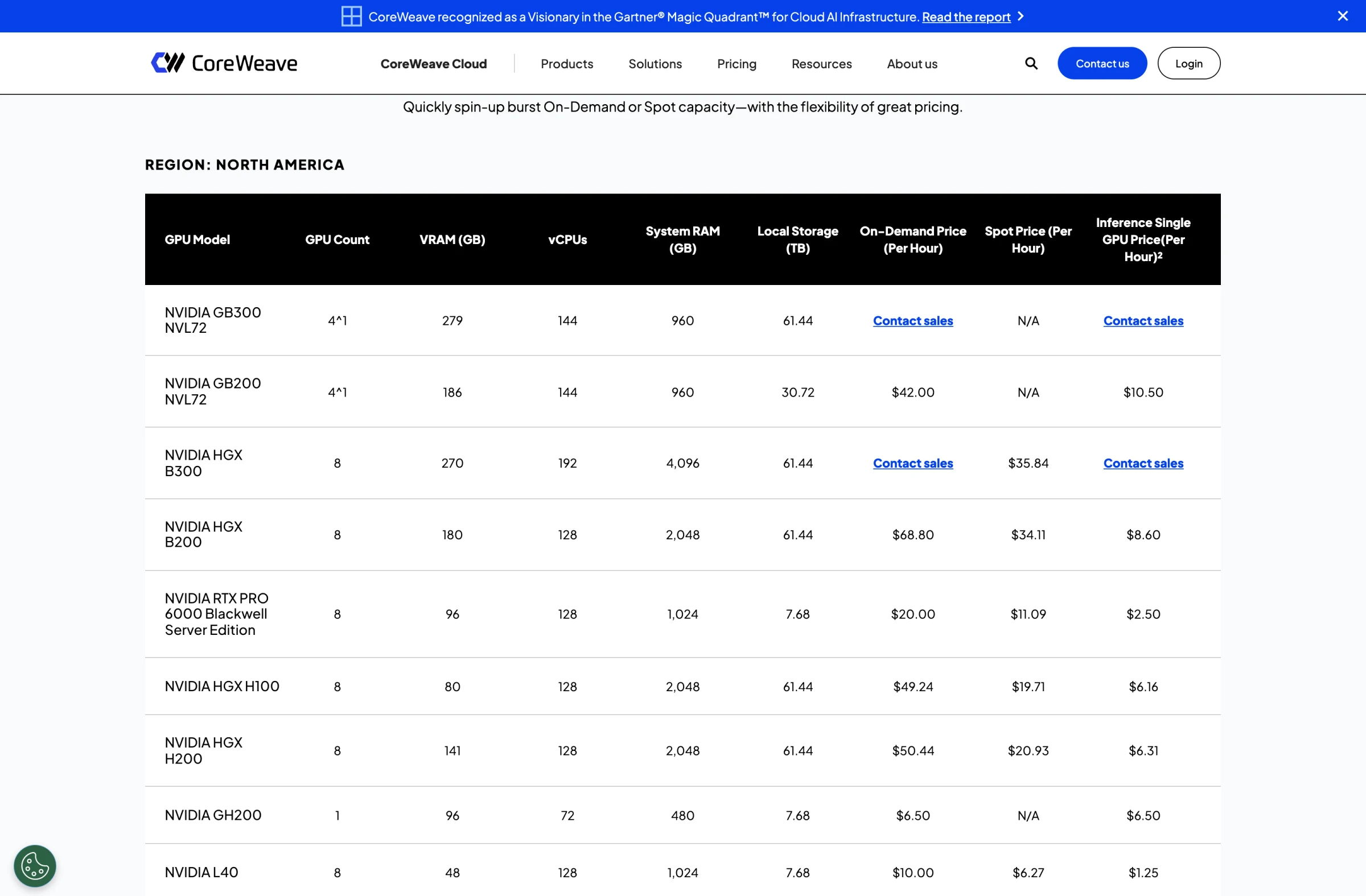Select the NVIDIA GB300 NVL72 model name
The image size is (1366, 896).
click(x=212, y=320)
